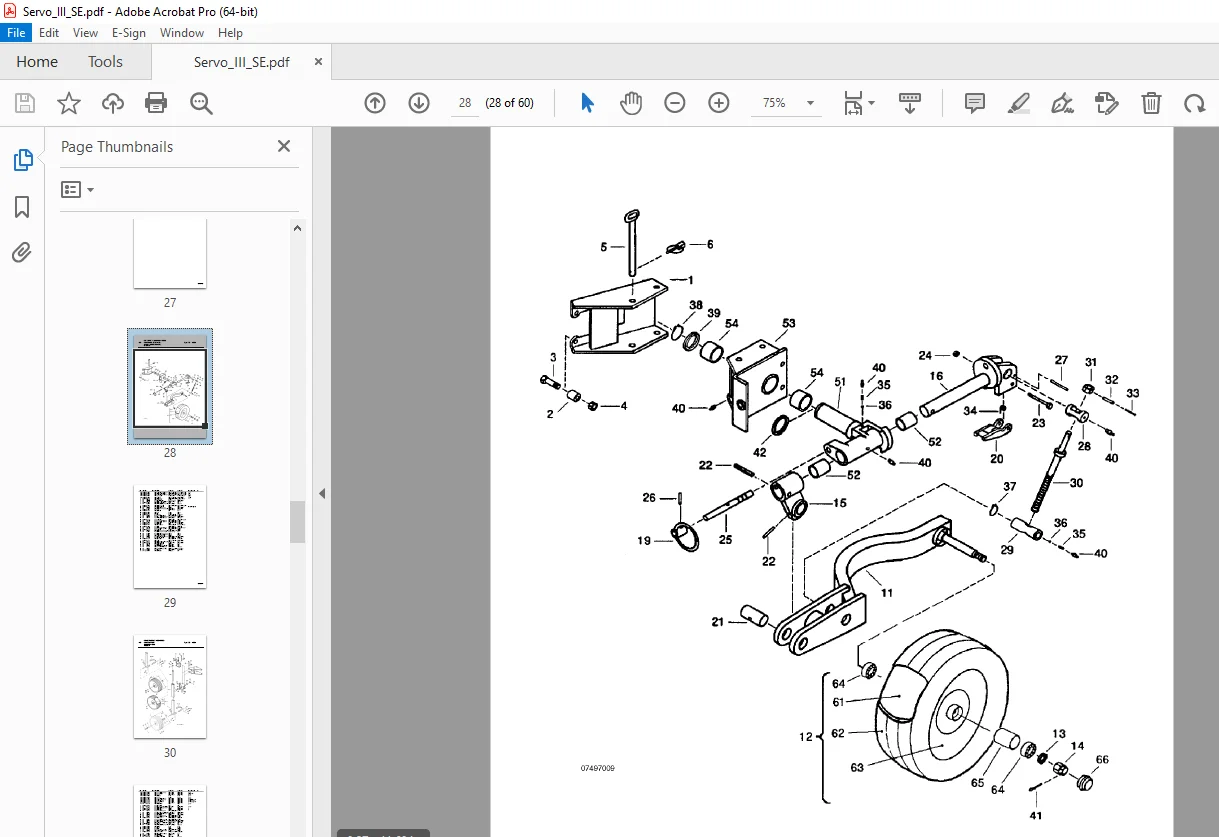The height and width of the screenshot is (837, 1219).
Task: Open the thumbnail options dropdown menu
Action: click(77, 189)
